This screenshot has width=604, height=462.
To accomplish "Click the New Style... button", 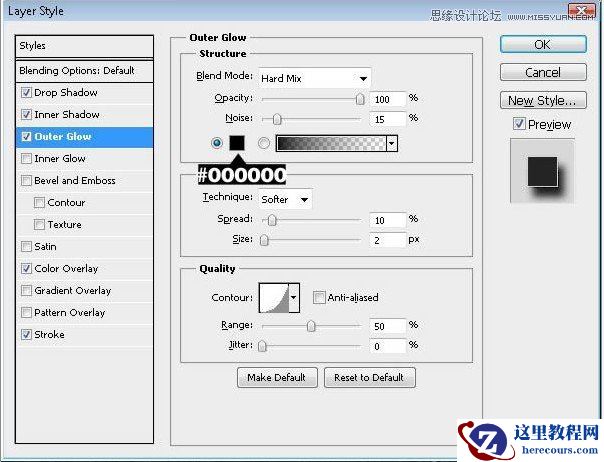I will pos(543,100).
